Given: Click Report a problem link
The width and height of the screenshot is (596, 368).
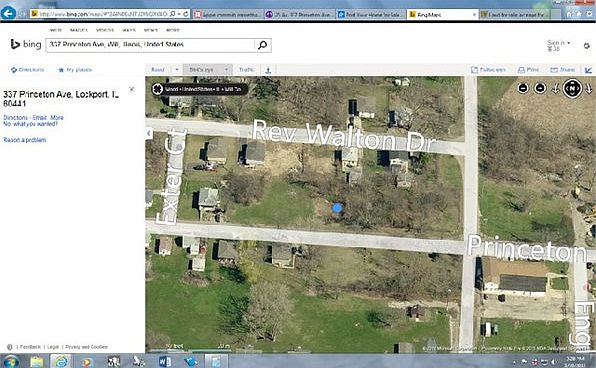Looking at the screenshot, I should (25, 140).
